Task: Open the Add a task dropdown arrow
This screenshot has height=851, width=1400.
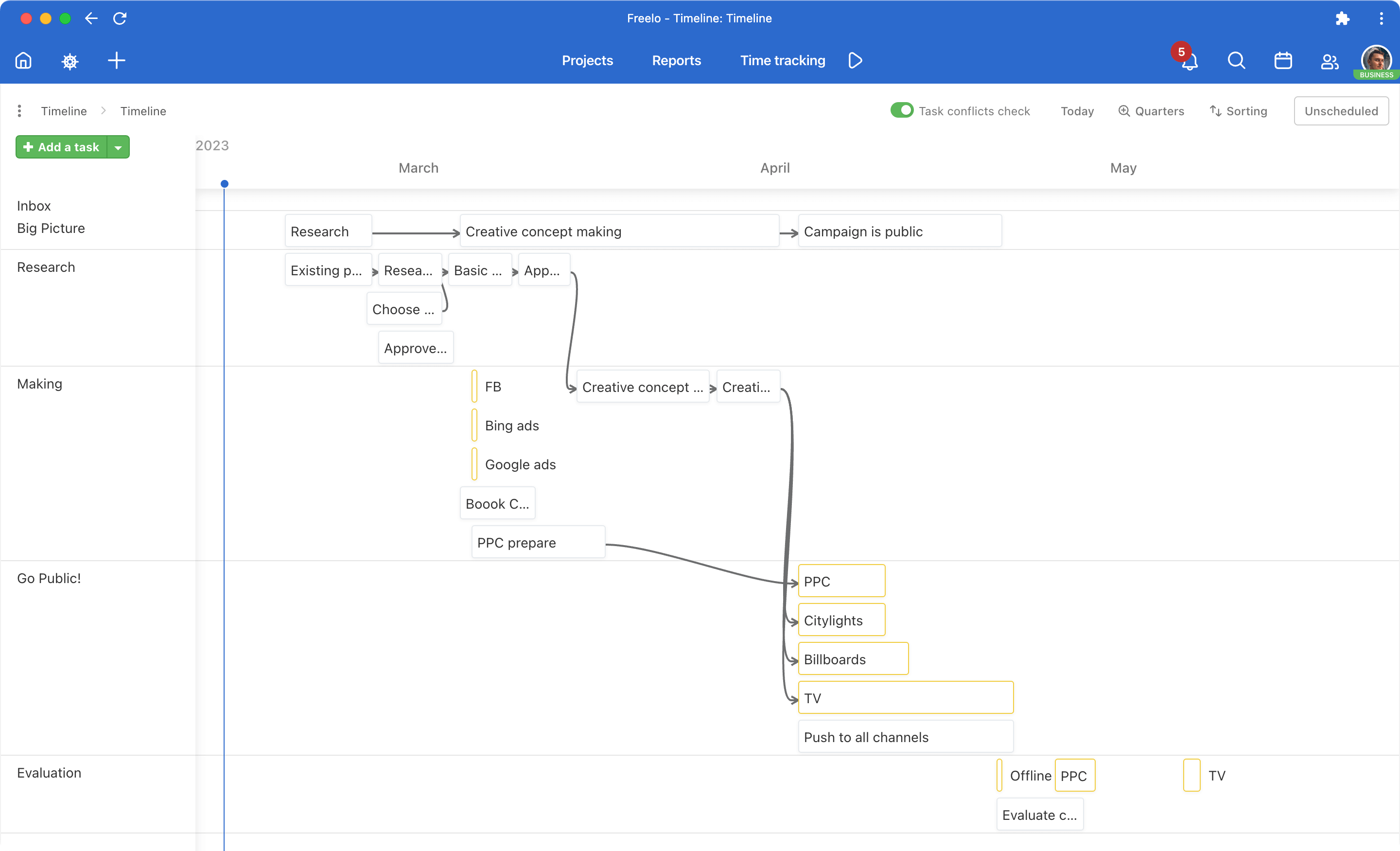Action: point(118,147)
